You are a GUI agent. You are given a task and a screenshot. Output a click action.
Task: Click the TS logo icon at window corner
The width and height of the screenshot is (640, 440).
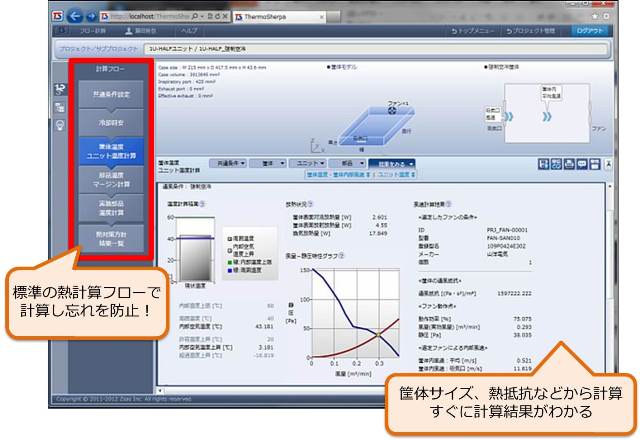pyautogui.click(x=58, y=16)
